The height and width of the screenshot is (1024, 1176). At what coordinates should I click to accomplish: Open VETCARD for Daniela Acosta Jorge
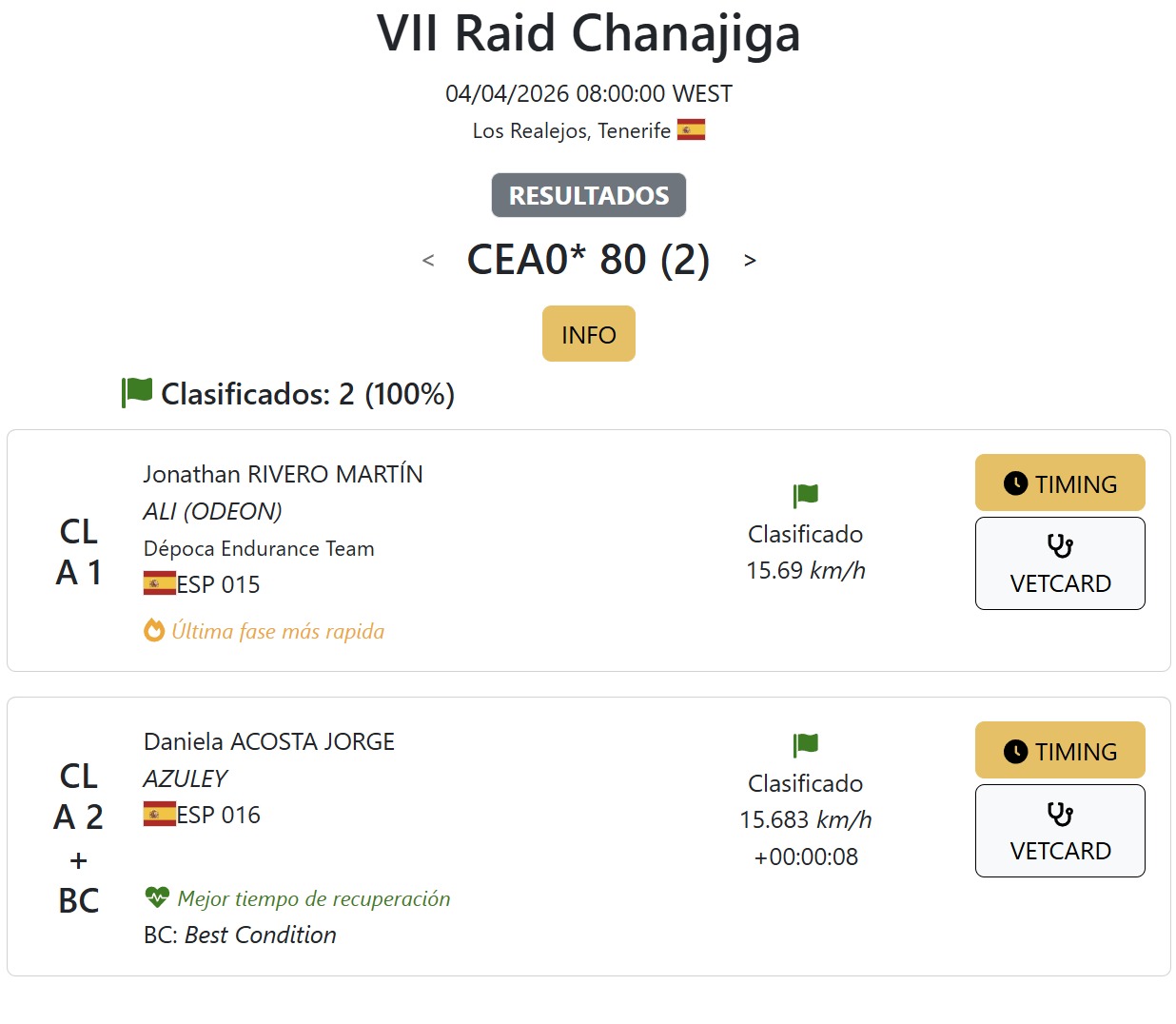pyautogui.click(x=1060, y=831)
